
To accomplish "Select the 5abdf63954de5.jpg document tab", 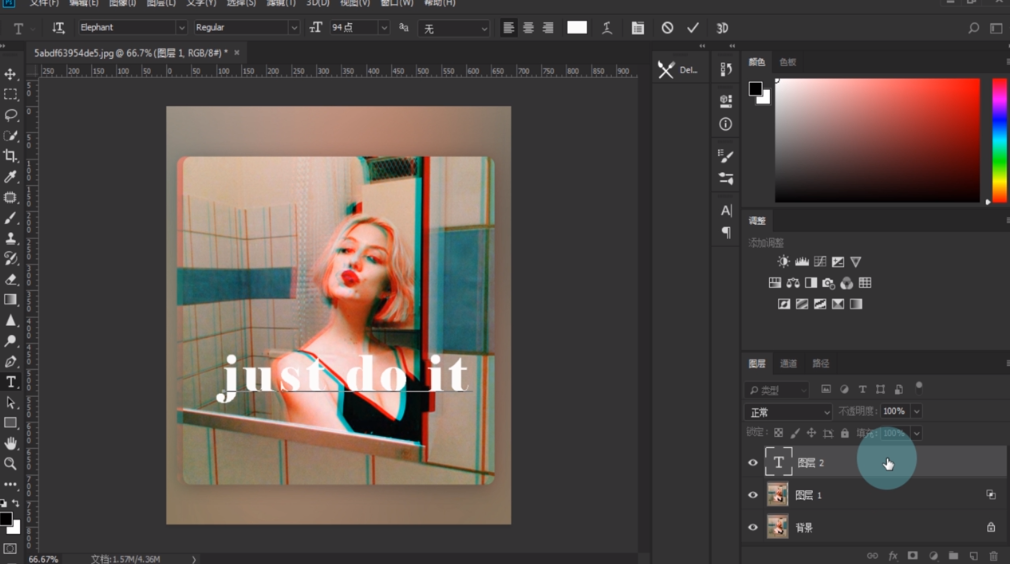I will pos(131,53).
